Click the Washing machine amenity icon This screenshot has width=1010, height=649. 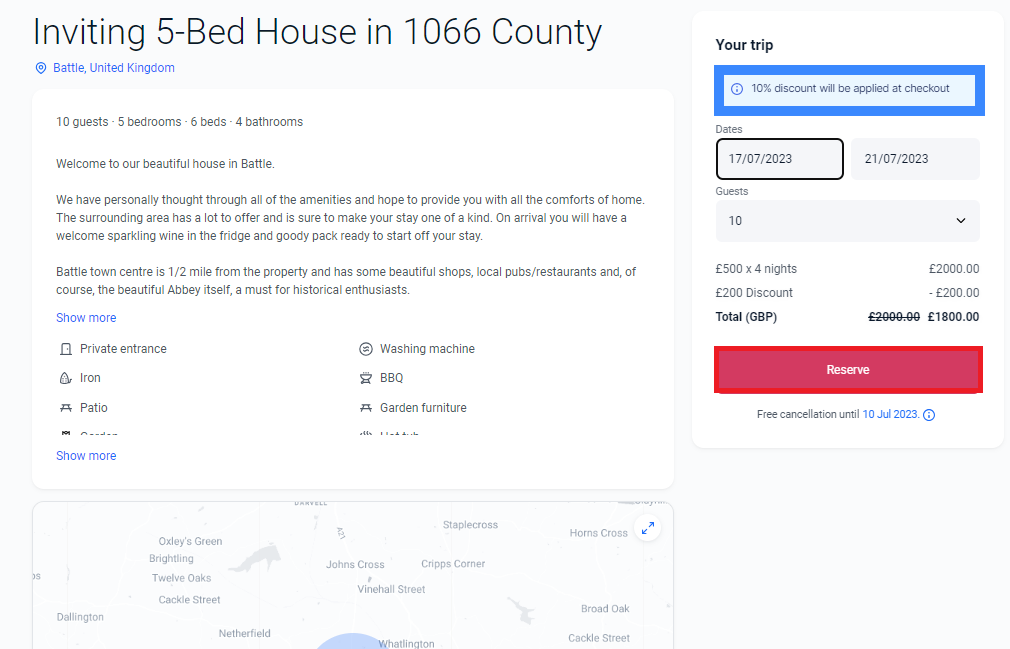[x=365, y=348]
